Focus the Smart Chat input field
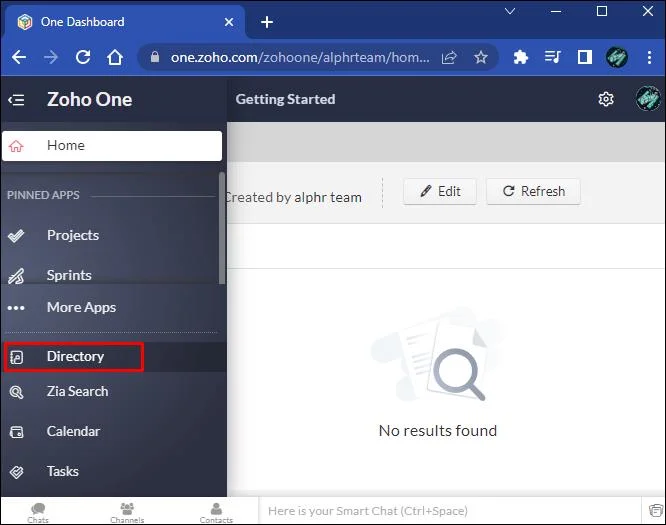The image size is (666, 525). (x=449, y=511)
